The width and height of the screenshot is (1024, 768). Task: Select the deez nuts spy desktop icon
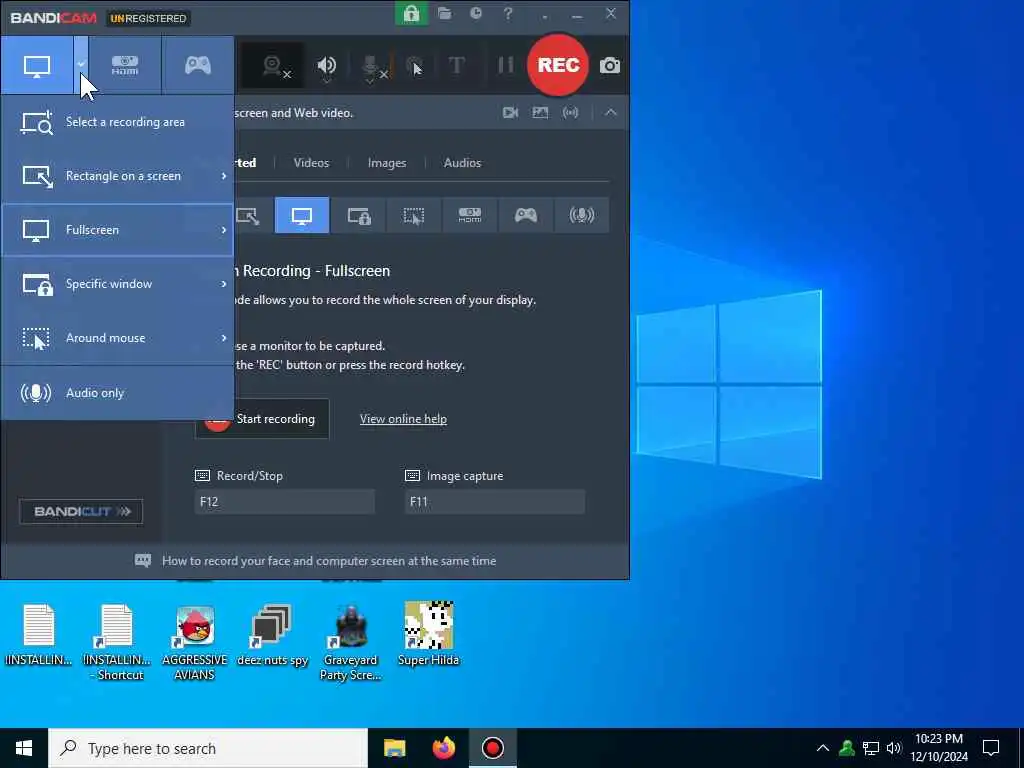tap(272, 636)
